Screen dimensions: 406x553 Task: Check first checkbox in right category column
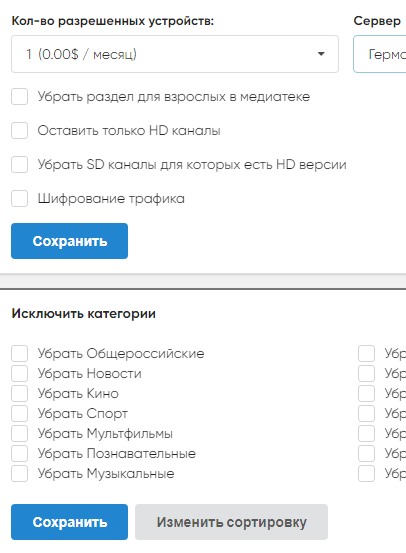click(x=366, y=353)
